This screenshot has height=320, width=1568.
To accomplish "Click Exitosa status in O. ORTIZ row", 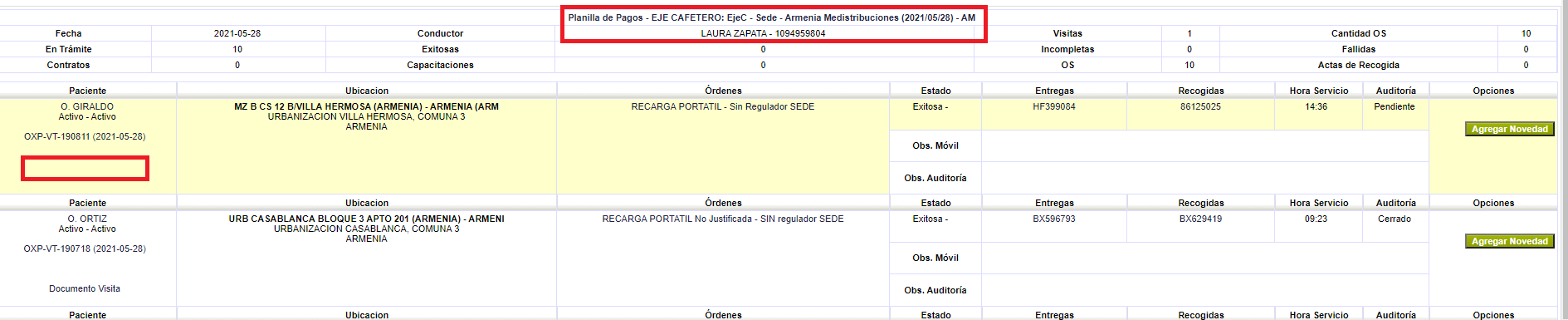I will (x=930, y=219).
